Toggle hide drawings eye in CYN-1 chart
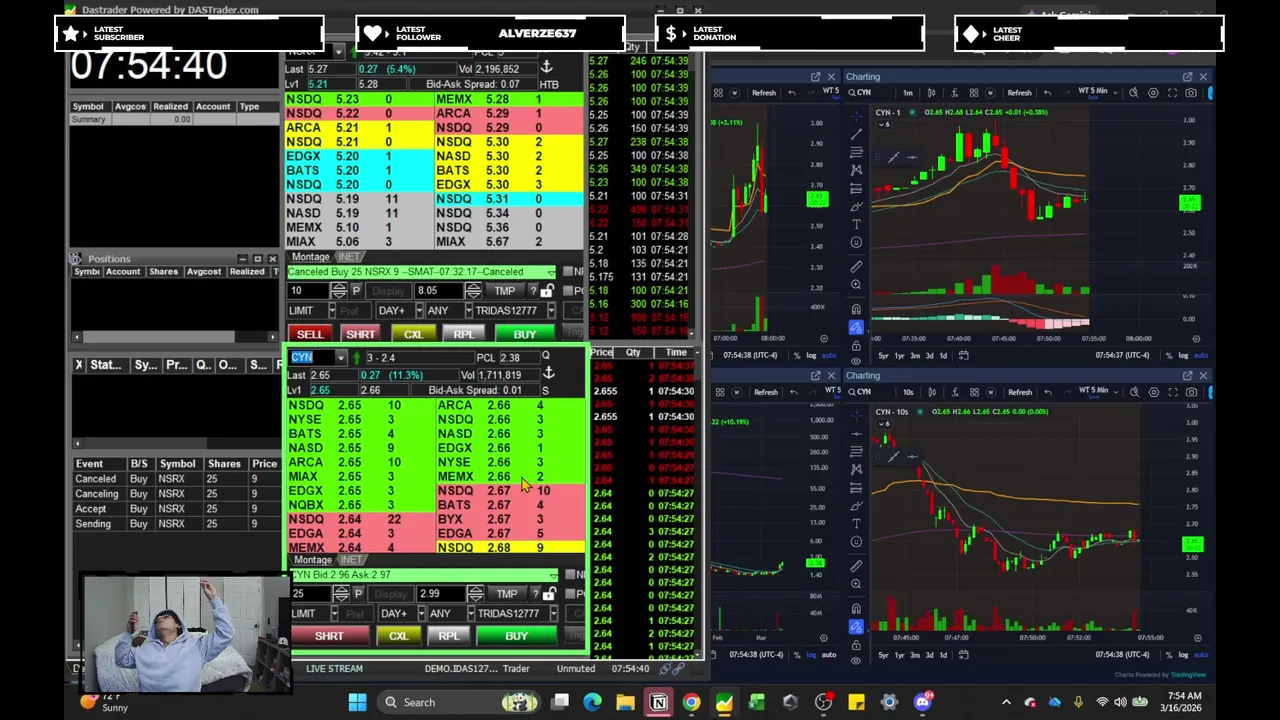 point(856,361)
